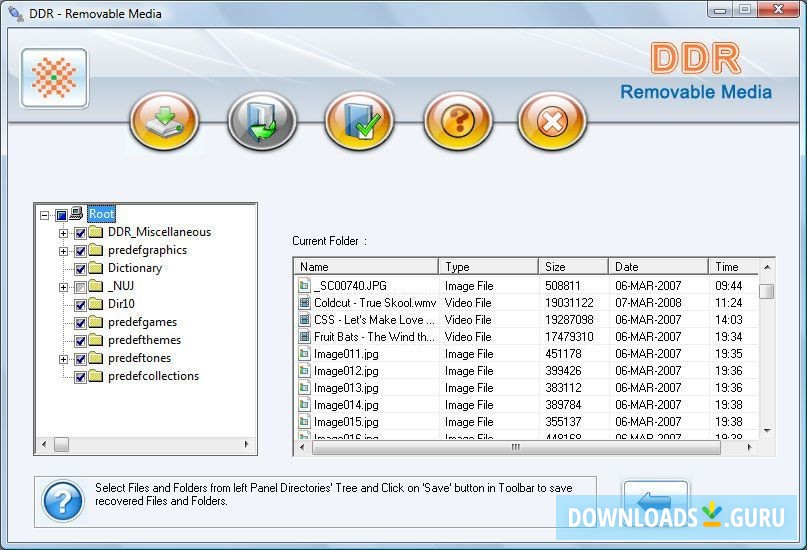Open Help from the question mark toolbar button
The height and width of the screenshot is (550, 807).
[x=458, y=121]
